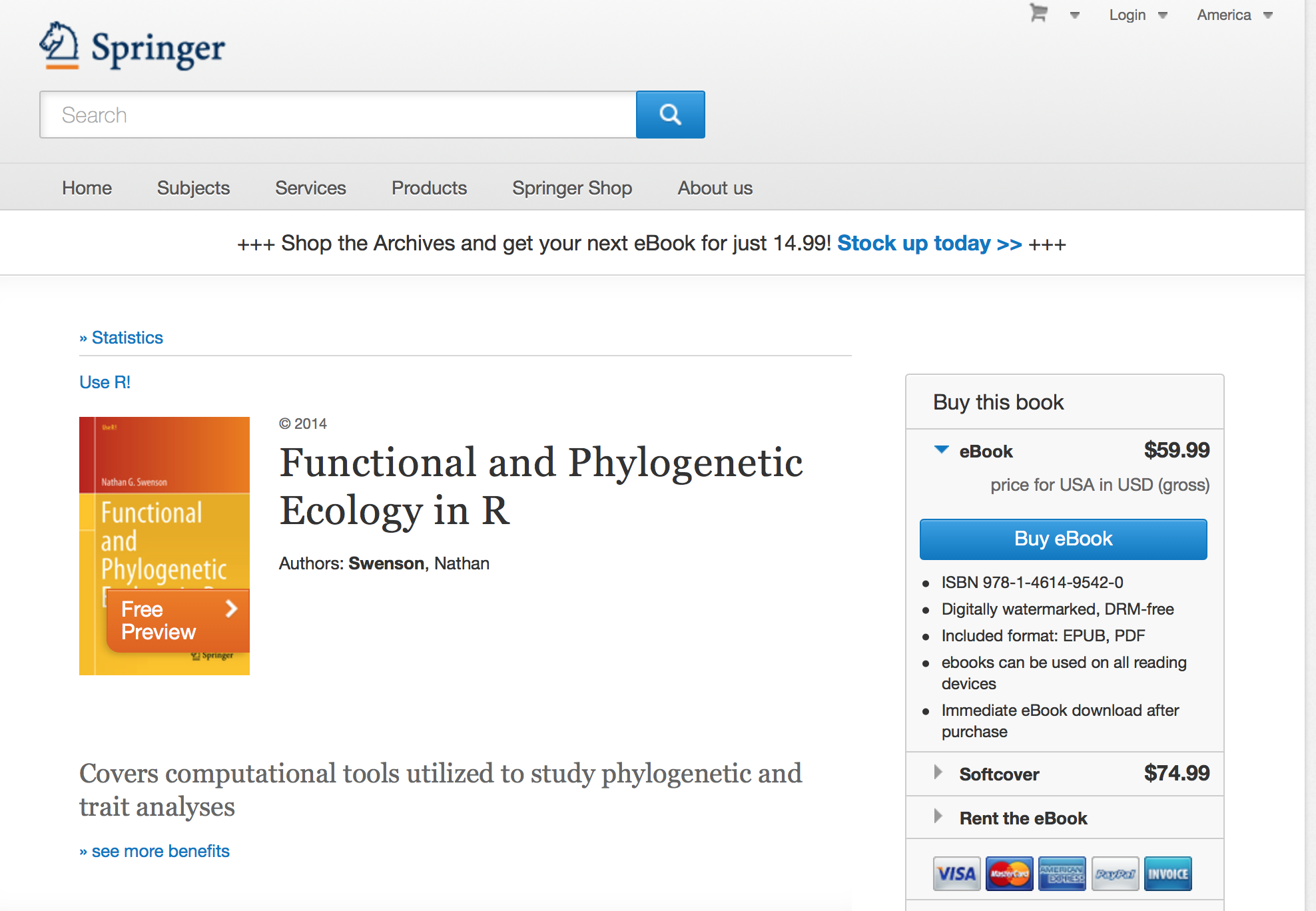Click the Buy eBook button

coord(1063,539)
